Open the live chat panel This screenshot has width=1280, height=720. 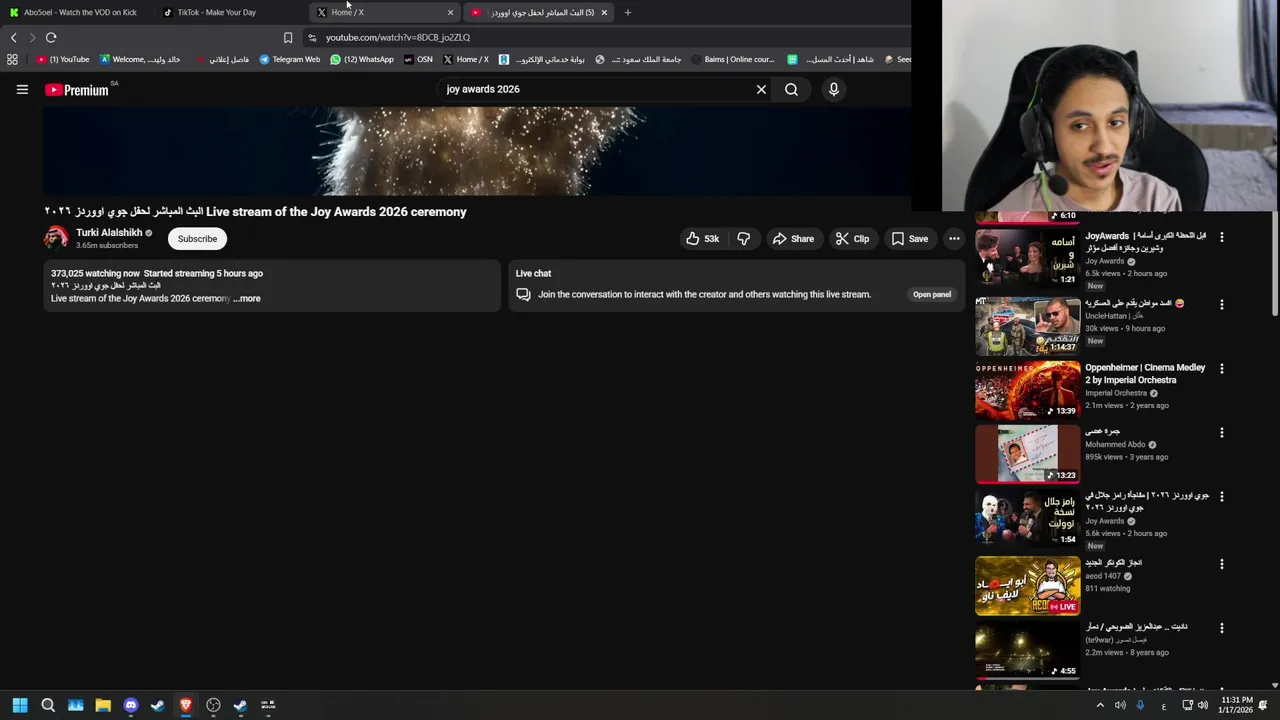[931, 294]
